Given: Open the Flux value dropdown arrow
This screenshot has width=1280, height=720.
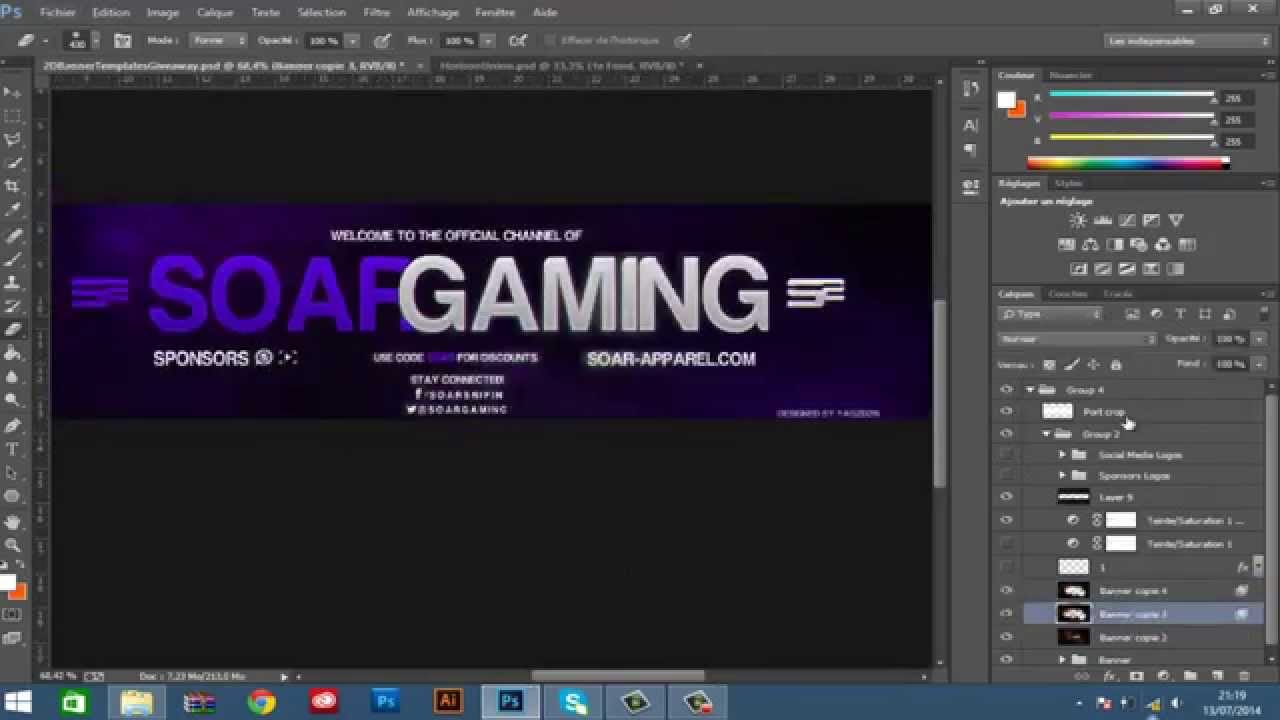Looking at the screenshot, I should [488, 41].
